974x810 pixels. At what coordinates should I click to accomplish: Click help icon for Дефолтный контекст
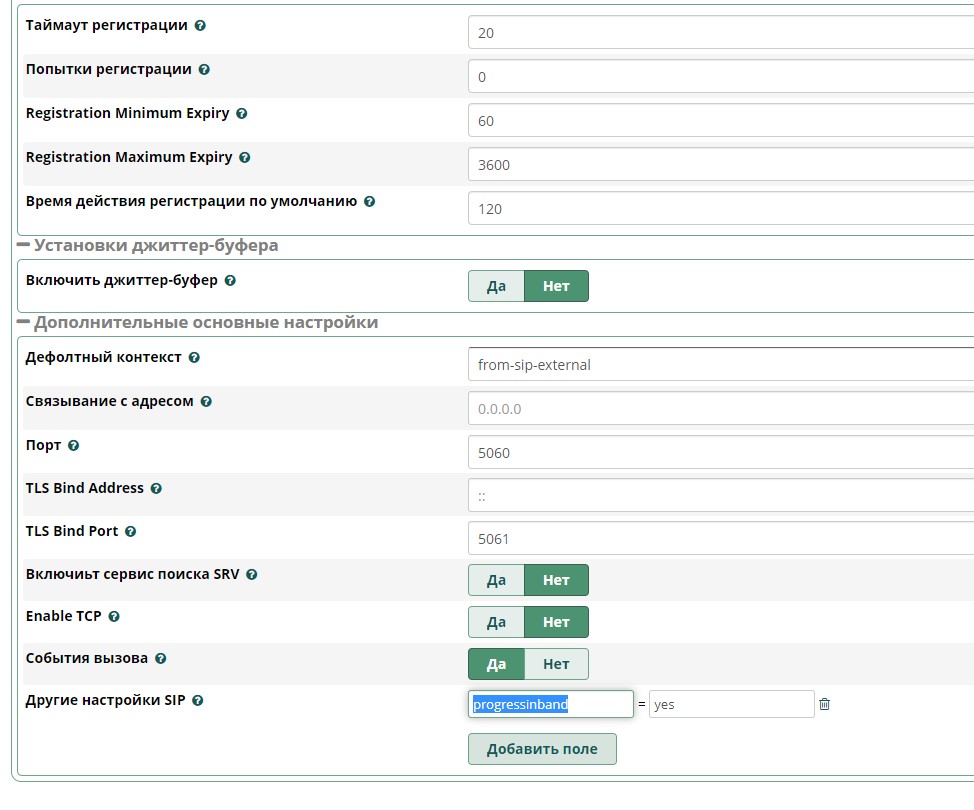194,358
